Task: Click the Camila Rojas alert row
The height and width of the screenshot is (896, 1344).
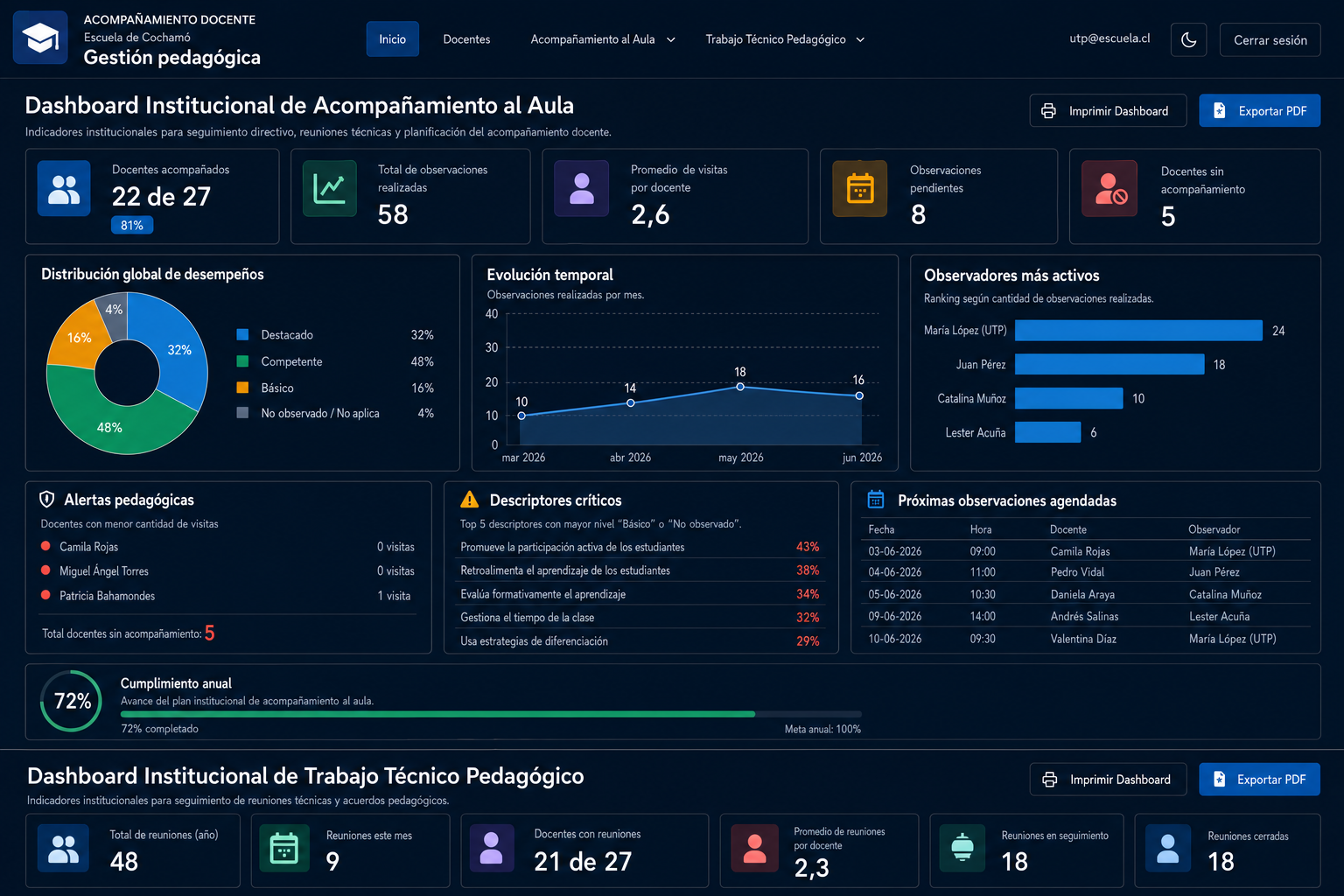Action: [227, 547]
